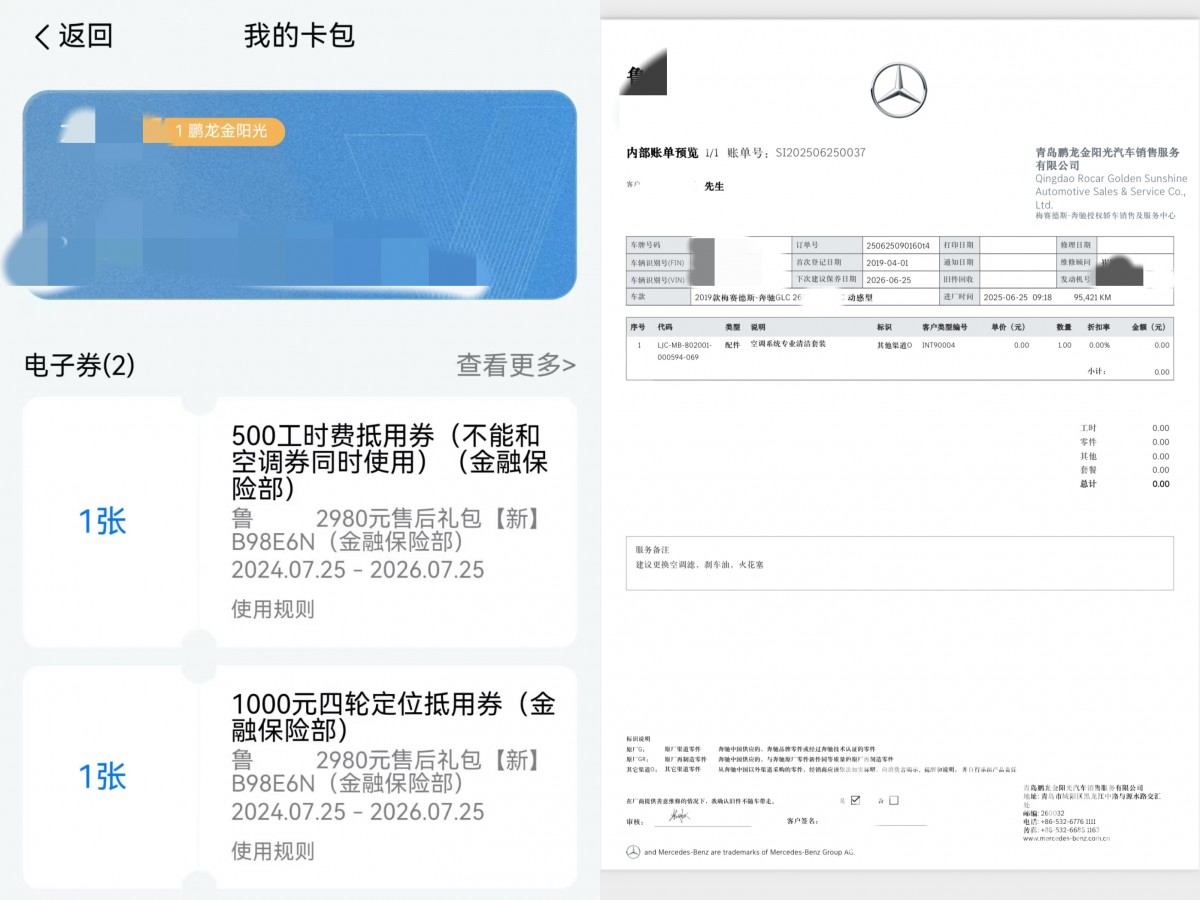The height and width of the screenshot is (900, 1200).
Task: Select the validity dates on the 500工时费 coupon
Action: tap(358, 570)
